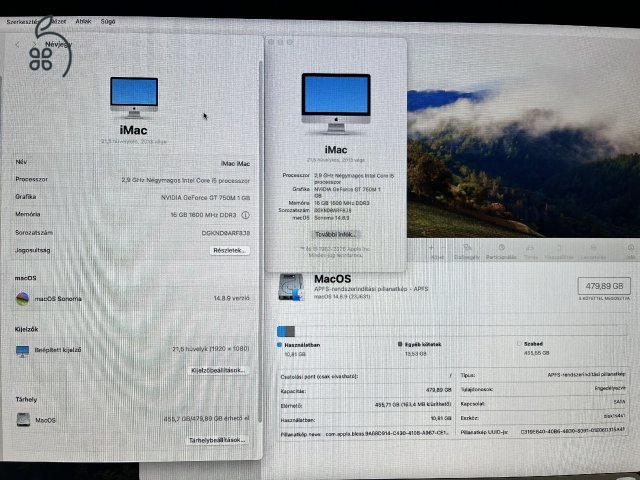
Task: Click the Visszaállítás restore toolbar icon
Action: click(x=559, y=251)
